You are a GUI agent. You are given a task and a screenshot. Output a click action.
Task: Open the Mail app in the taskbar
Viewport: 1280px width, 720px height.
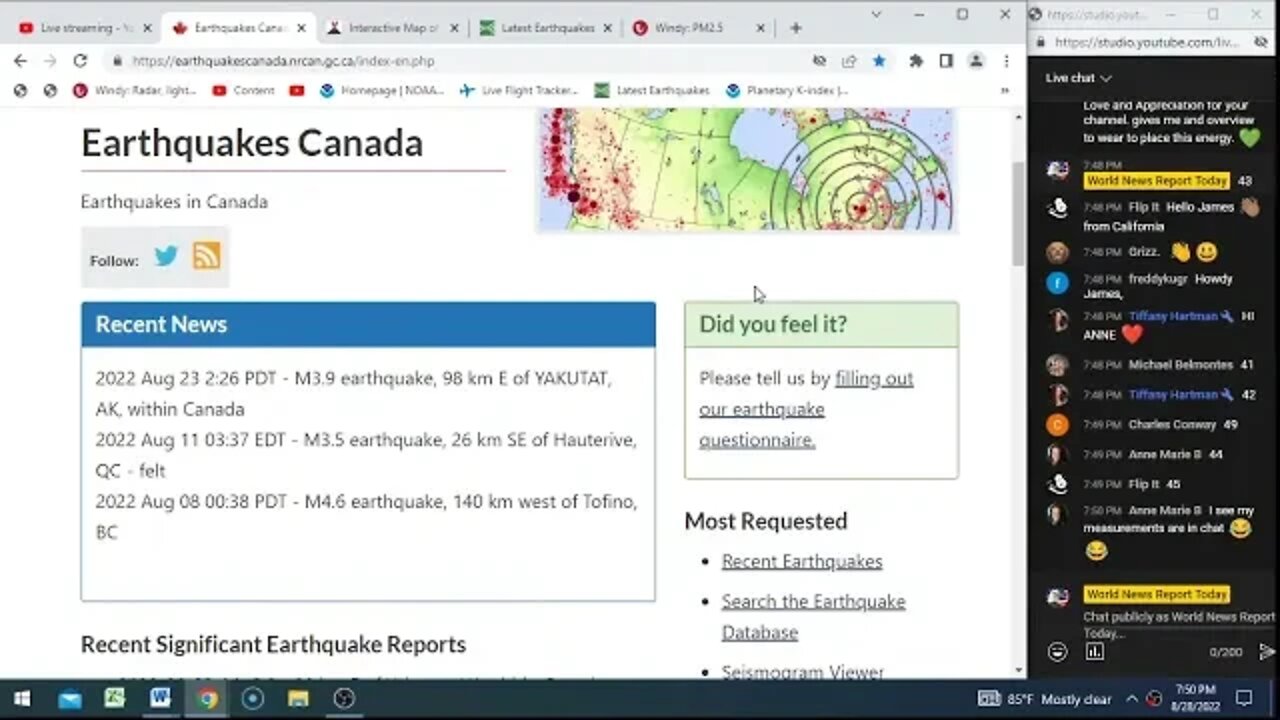[69, 698]
